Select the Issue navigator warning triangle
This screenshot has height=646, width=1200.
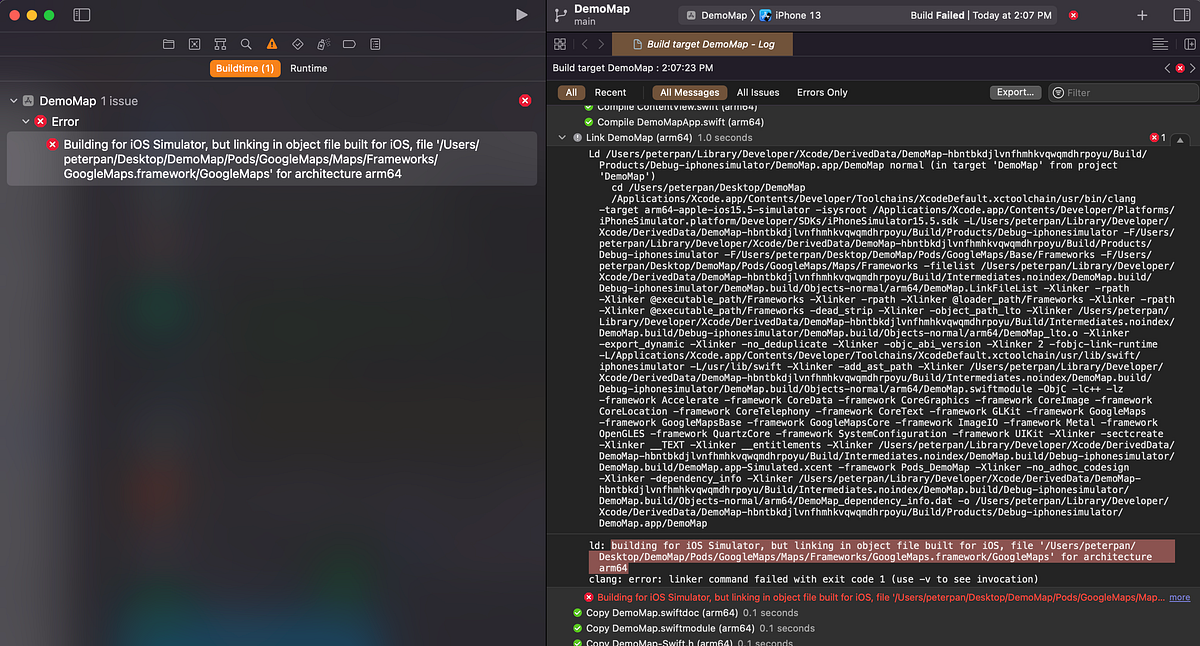[270, 44]
